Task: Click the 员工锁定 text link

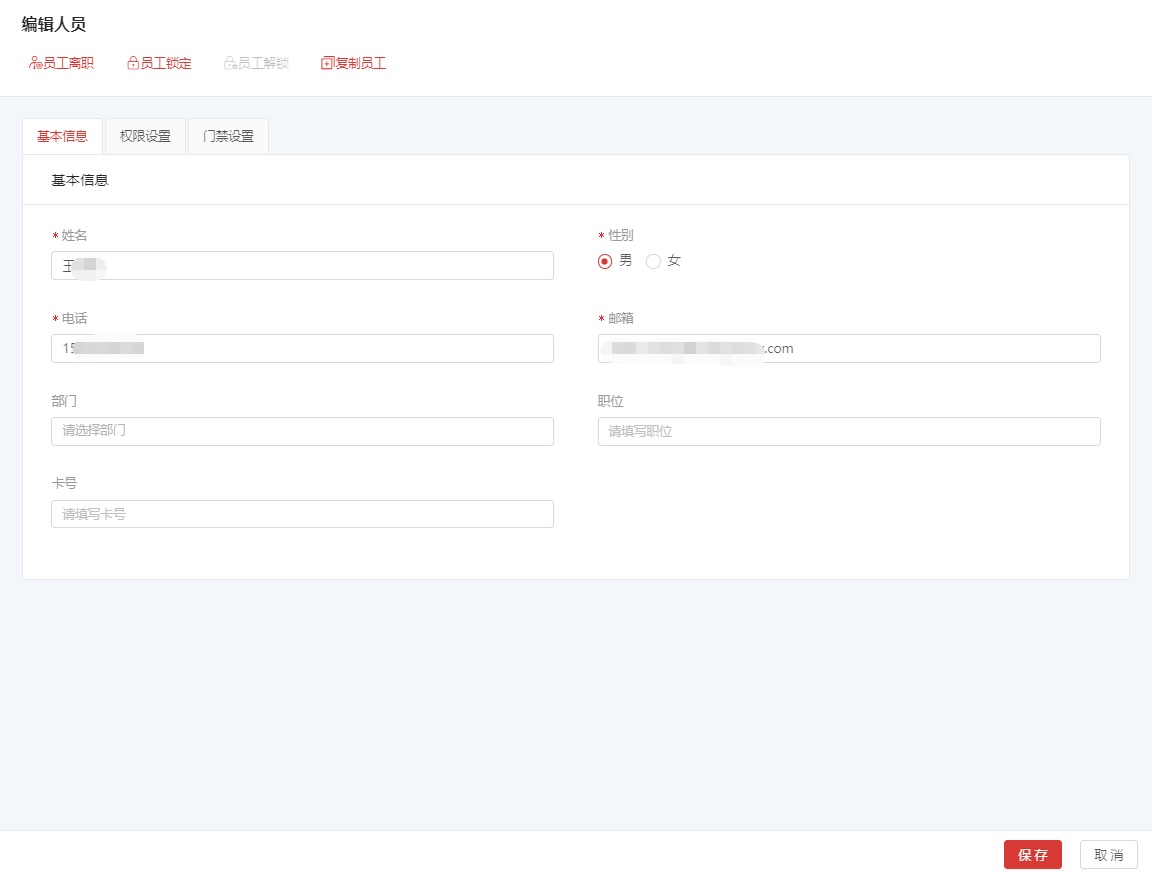Action: (x=166, y=63)
